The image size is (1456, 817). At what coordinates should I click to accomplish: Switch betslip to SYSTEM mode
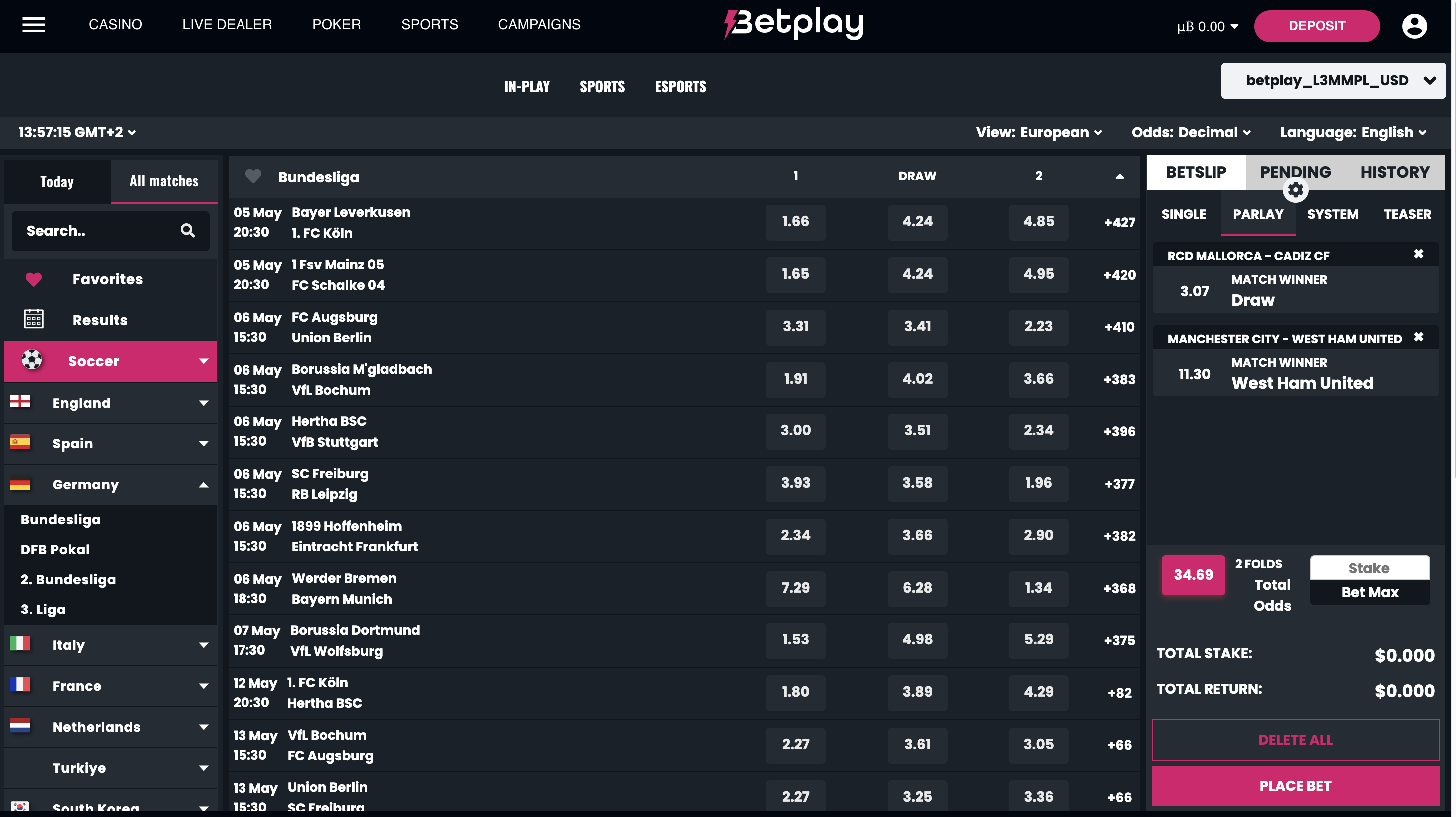[1332, 214]
